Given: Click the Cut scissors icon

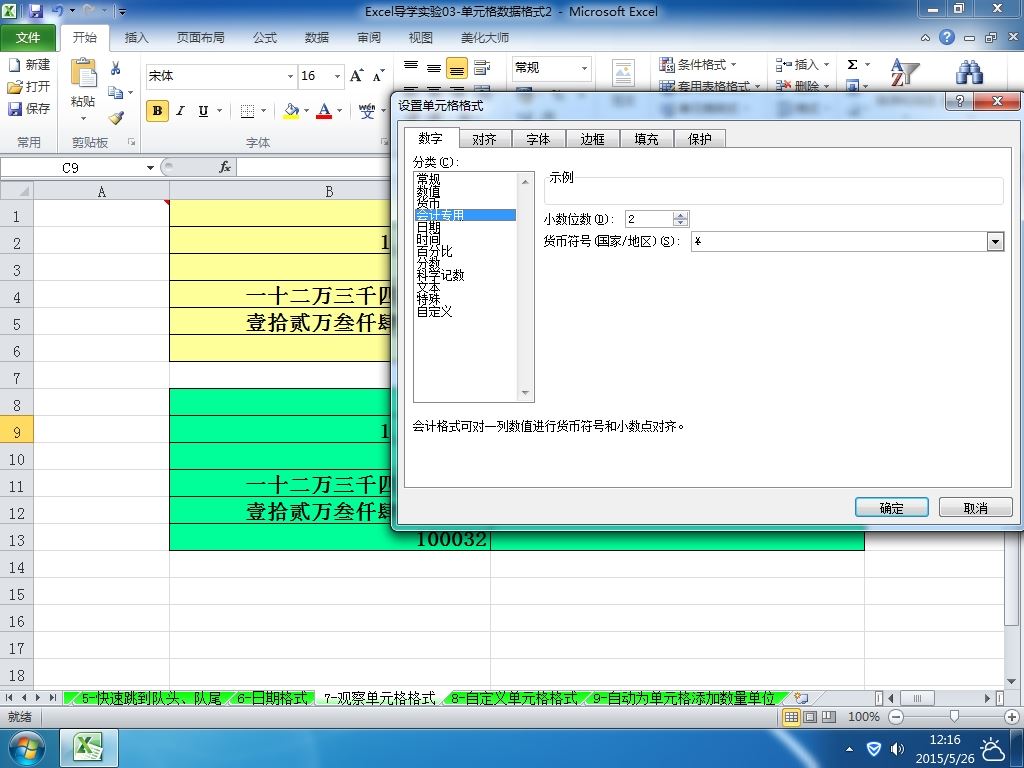Looking at the screenshot, I should [x=116, y=68].
